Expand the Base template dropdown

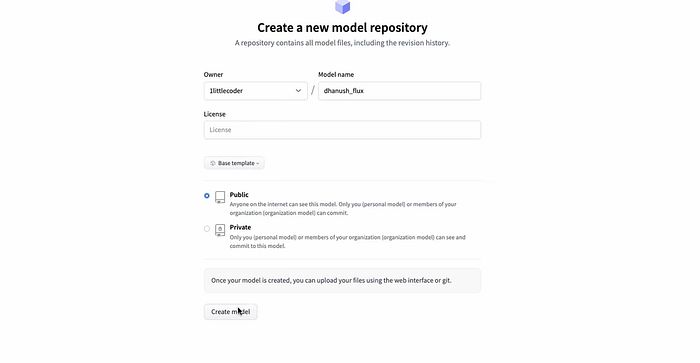point(234,163)
